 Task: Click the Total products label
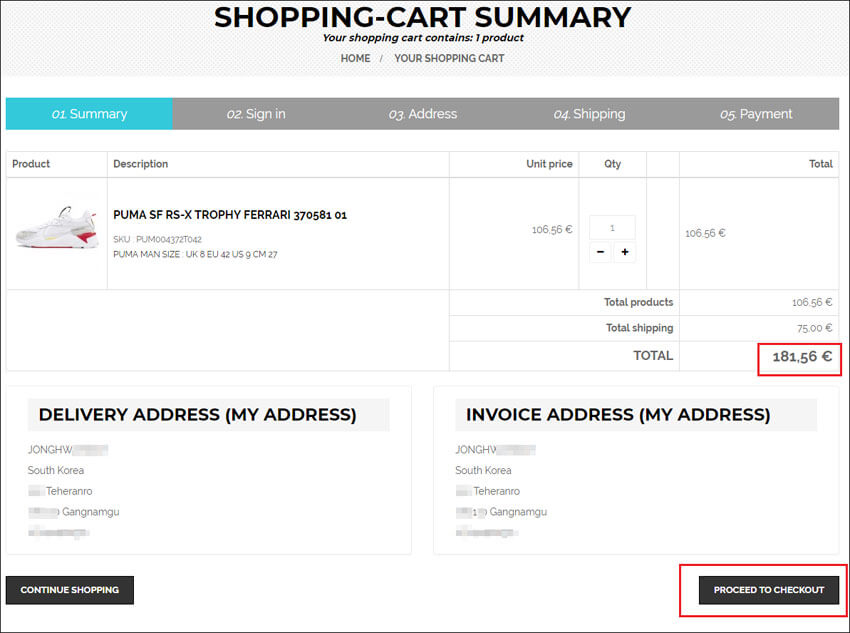(x=639, y=302)
